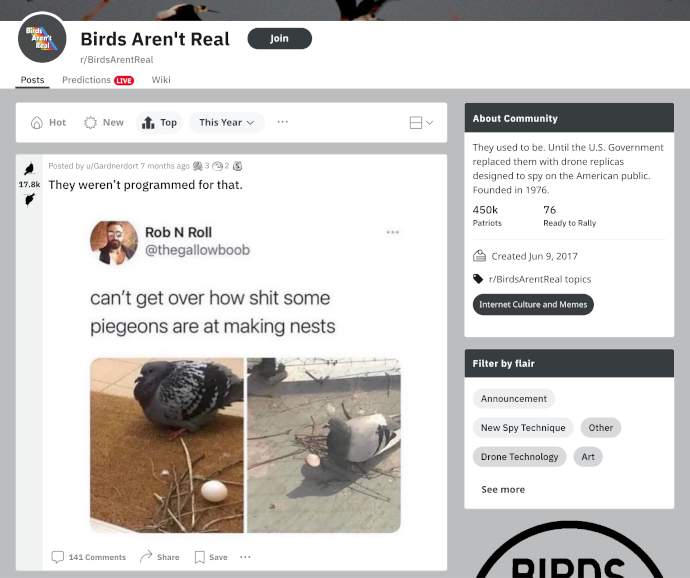Open the card view layout dropdown
This screenshot has height=578, width=690.
click(x=421, y=122)
